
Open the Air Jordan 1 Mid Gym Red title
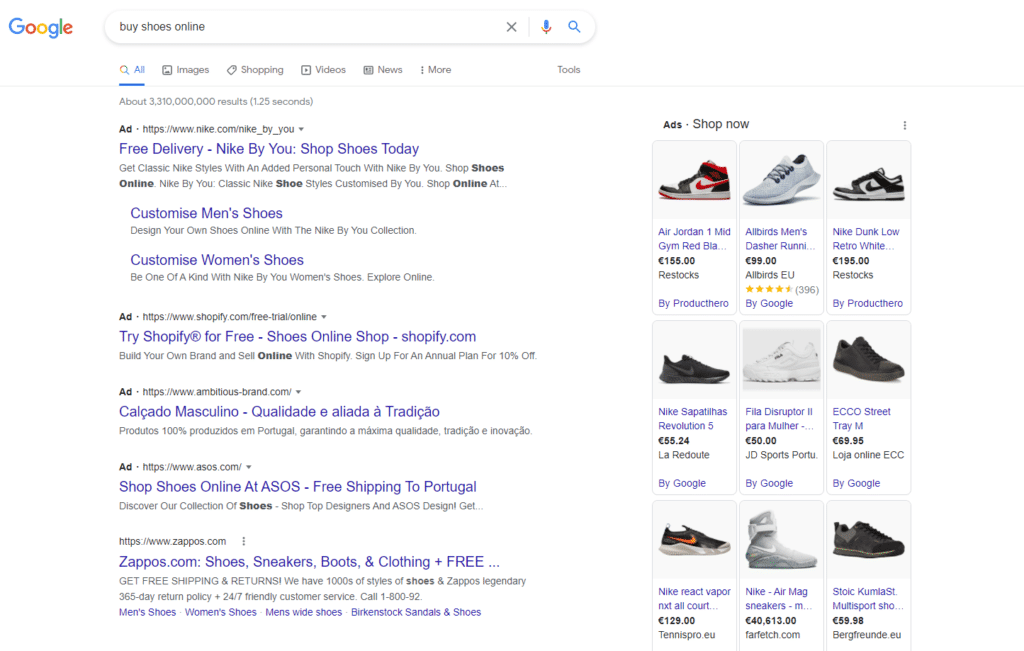(694, 239)
